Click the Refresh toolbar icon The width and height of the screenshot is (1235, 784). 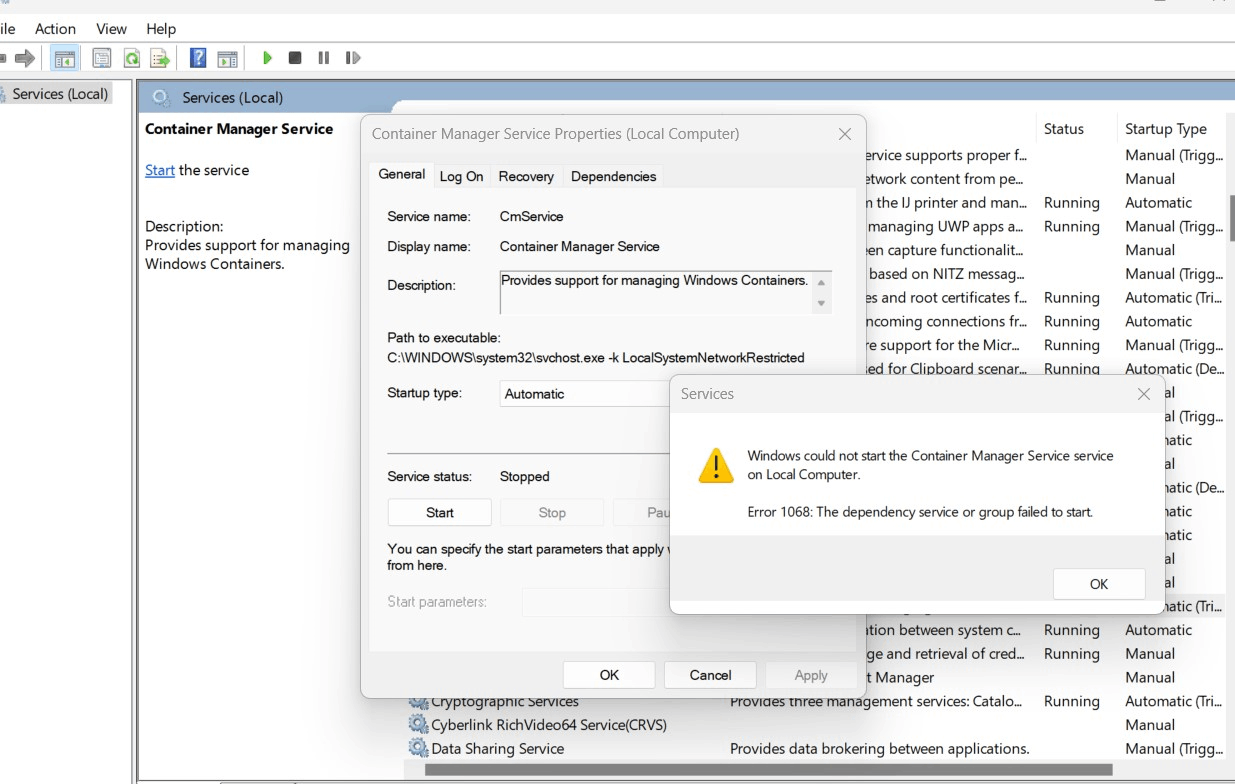pos(131,58)
